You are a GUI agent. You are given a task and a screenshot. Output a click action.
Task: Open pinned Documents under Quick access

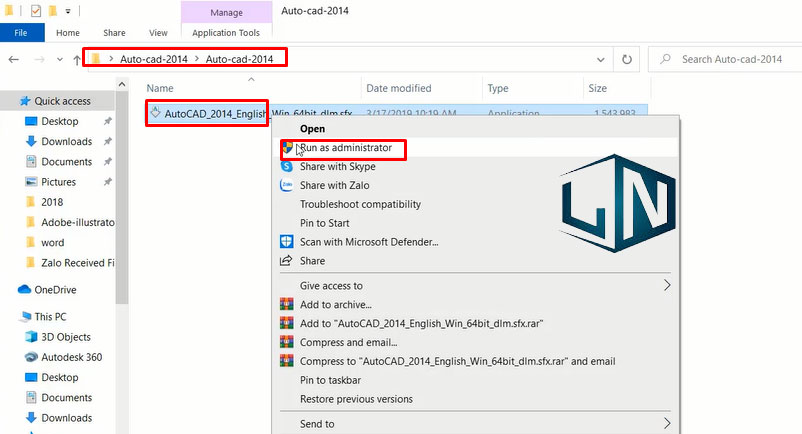point(66,162)
